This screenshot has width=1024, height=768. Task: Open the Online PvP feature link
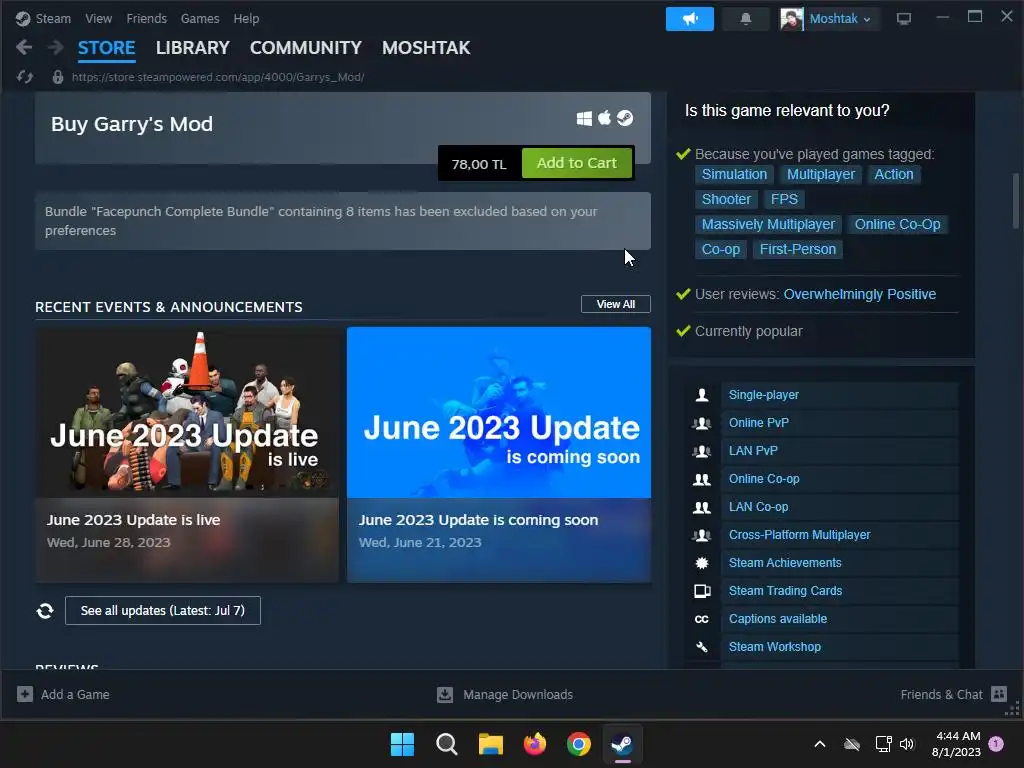click(x=758, y=423)
